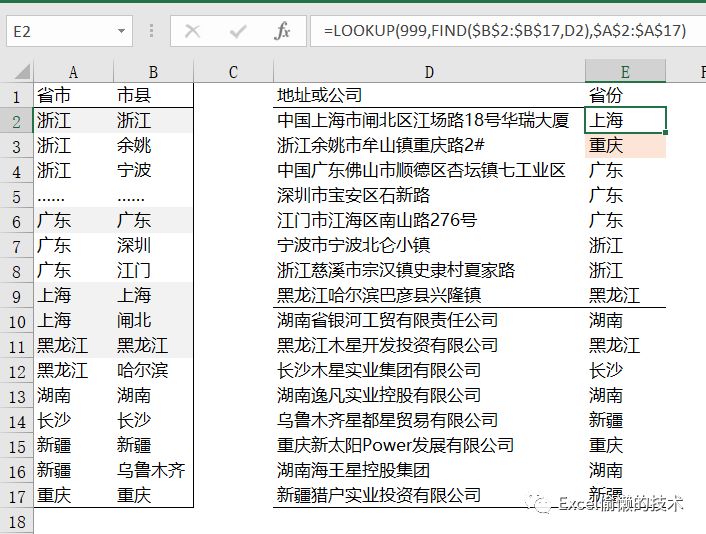This screenshot has width=706, height=534.
Task: Select column C header
Action: [233, 72]
